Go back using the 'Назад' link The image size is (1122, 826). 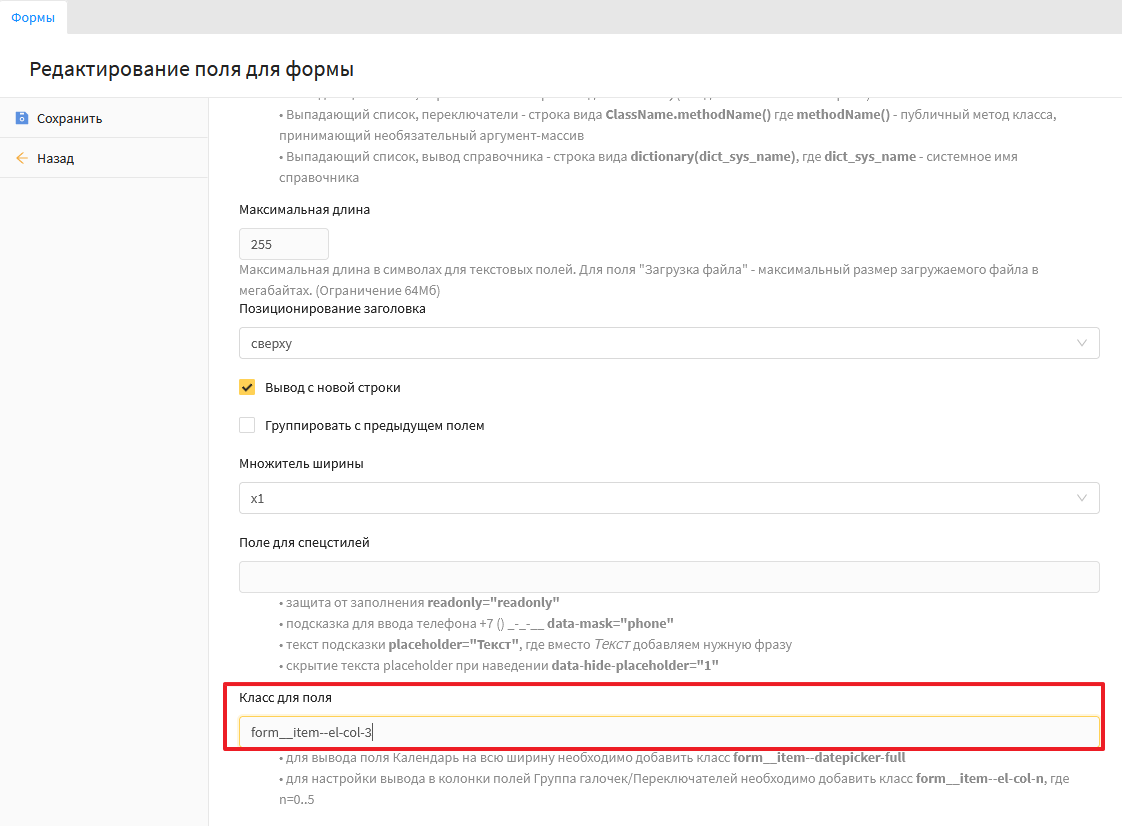point(55,158)
